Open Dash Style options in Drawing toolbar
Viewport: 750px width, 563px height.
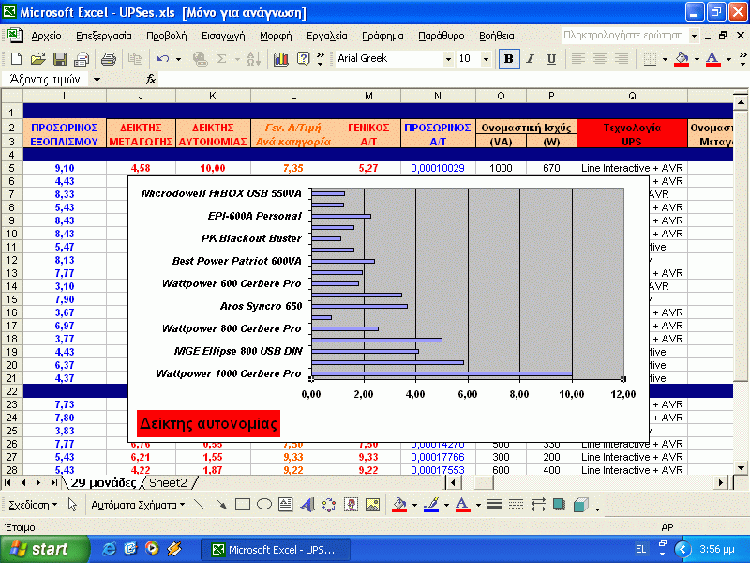tap(516, 505)
